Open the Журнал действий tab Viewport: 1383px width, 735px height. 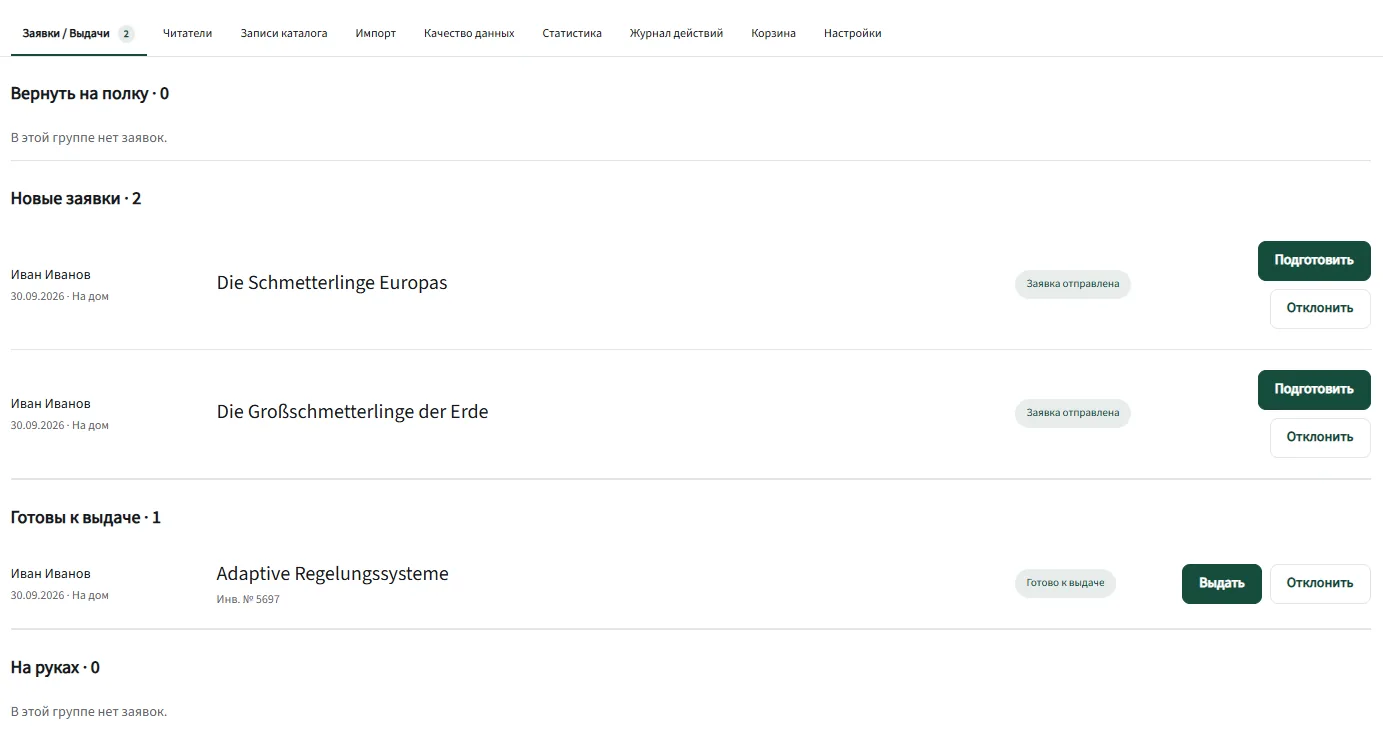point(677,33)
